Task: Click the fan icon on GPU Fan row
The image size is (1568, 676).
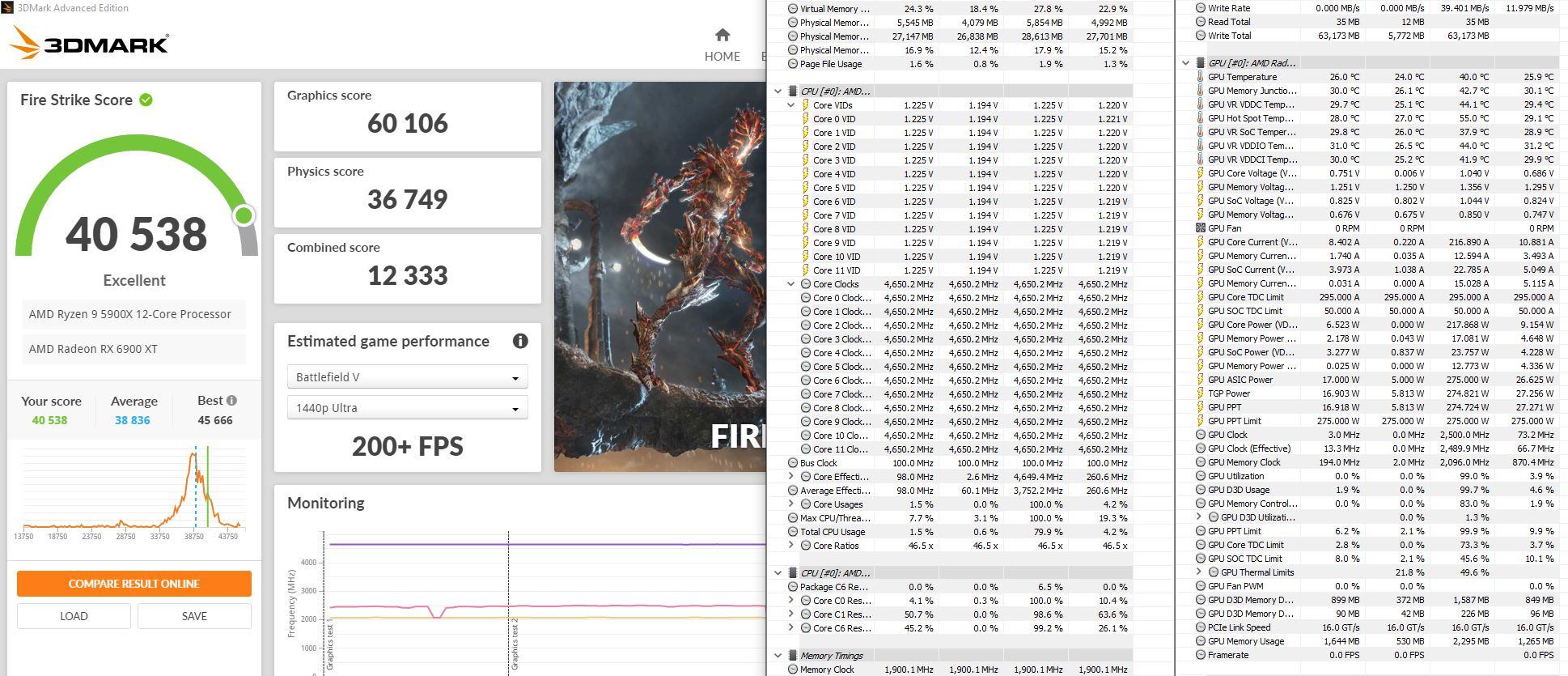Action: point(1201,228)
